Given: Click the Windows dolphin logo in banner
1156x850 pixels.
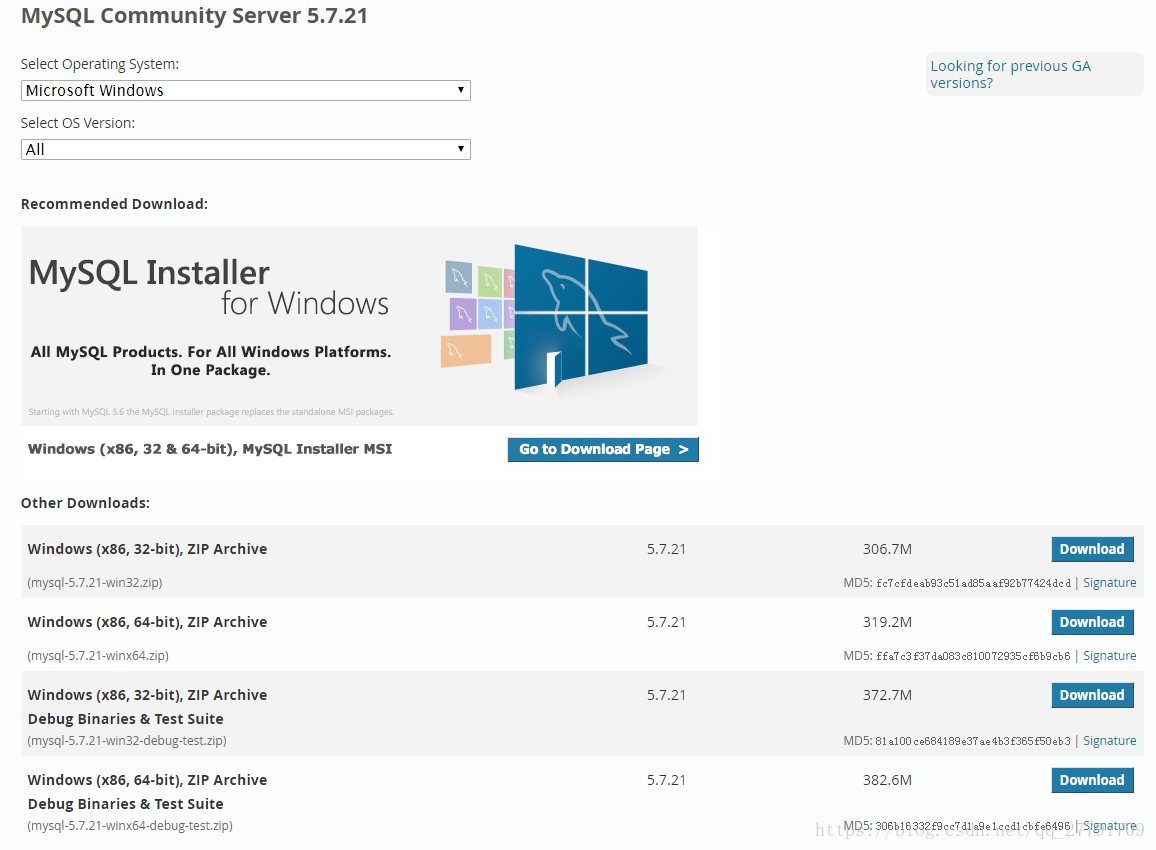Looking at the screenshot, I should point(581,317).
